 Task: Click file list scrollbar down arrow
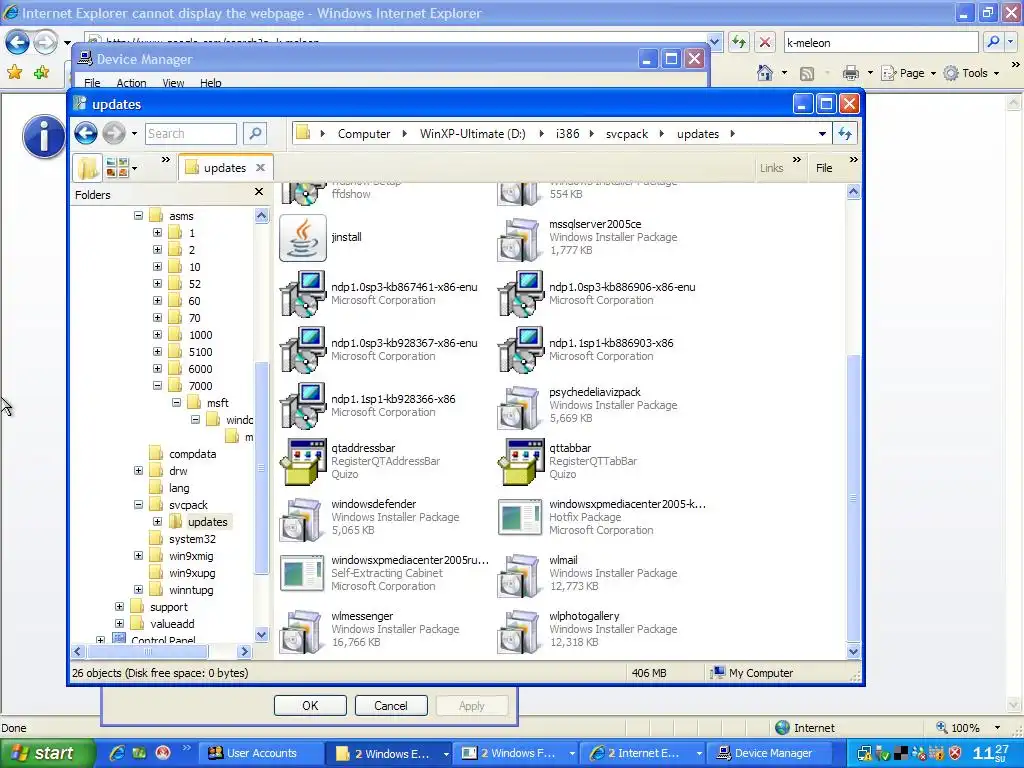tap(853, 651)
